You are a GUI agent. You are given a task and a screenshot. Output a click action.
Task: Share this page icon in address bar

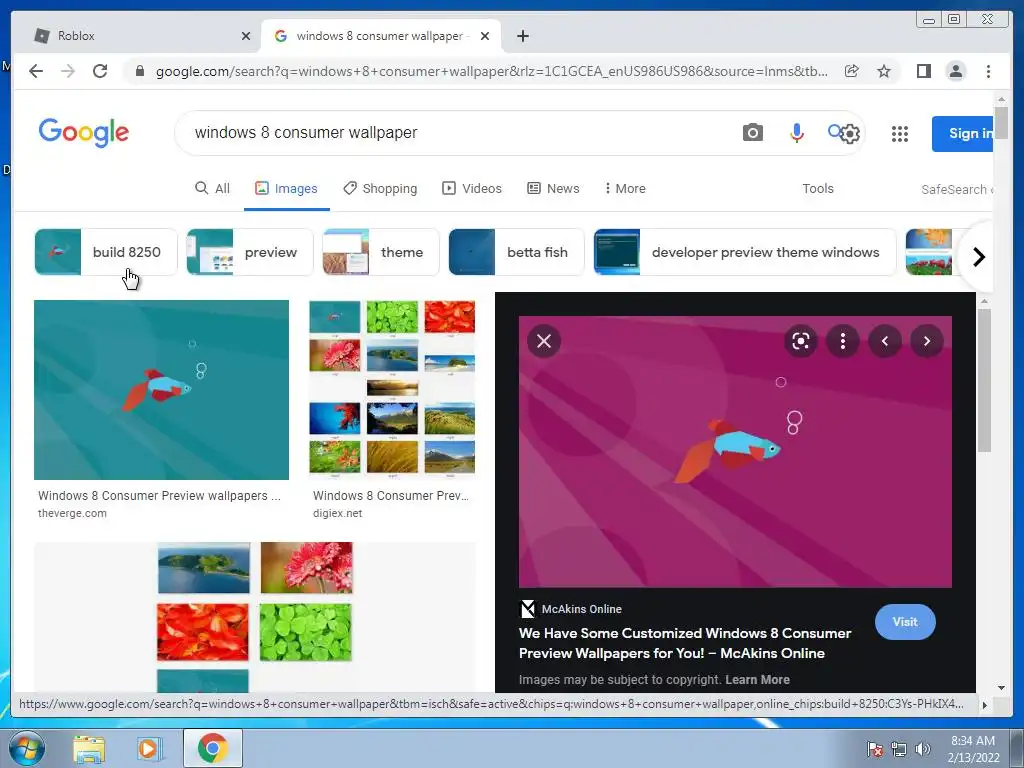pos(852,71)
